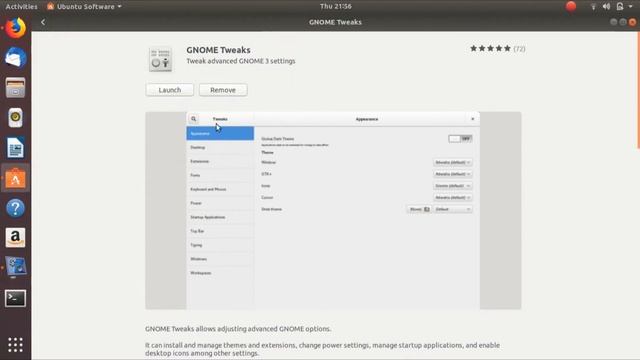
Task: Open Terminal from the dock
Action: coord(16,298)
